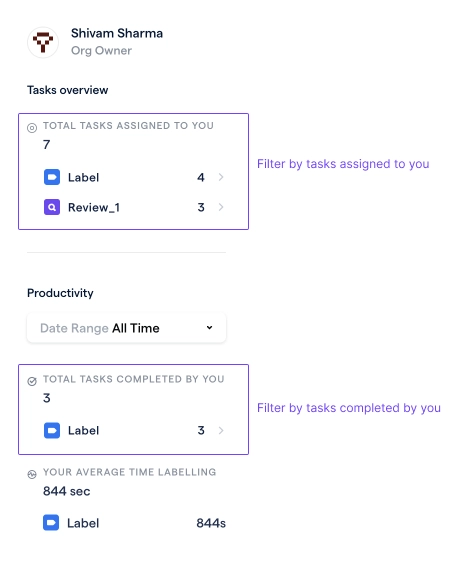Click the Filter by tasks completed by you text
449x561 pixels.
tap(349, 408)
